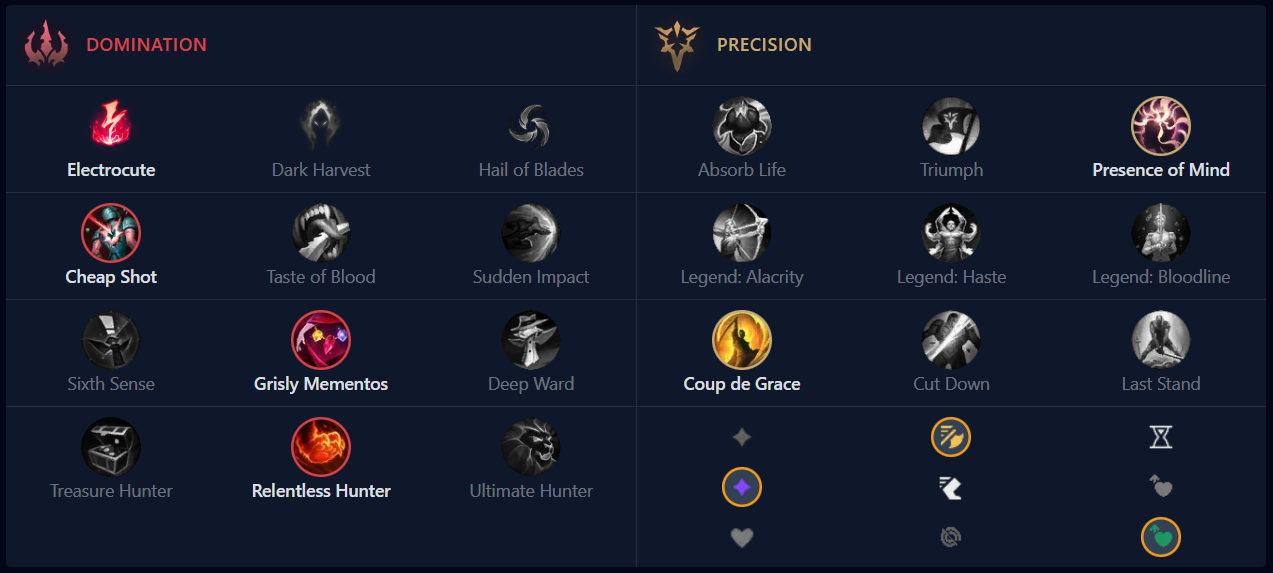Select the Ultimate Hunter rune icon
The width and height of the screenshot is (1273, 573).
tap(531, 446)
